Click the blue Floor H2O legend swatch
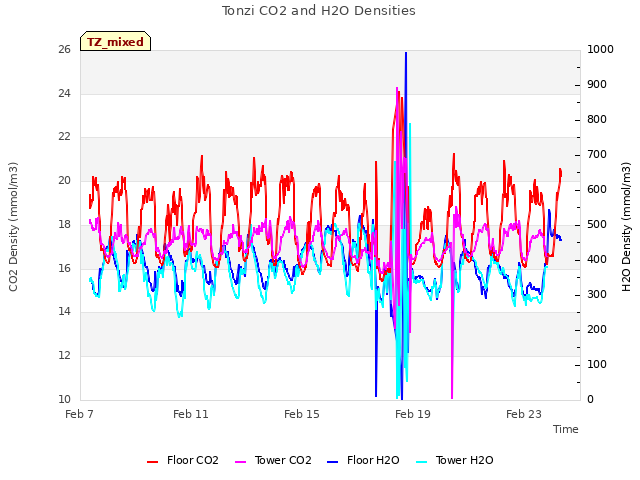The height and width of the screenshot is (480, 640). [333, 462]
